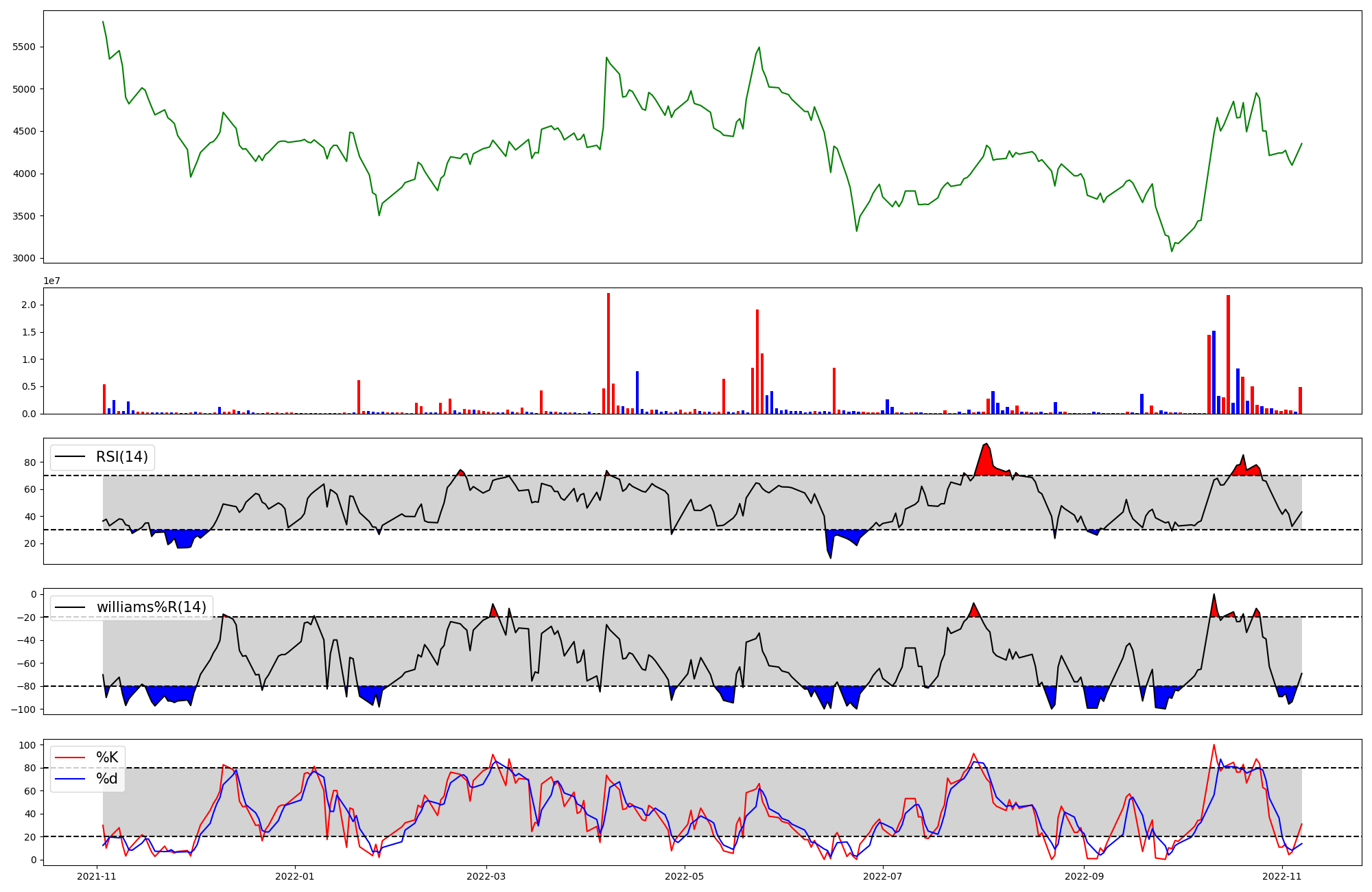Click the 5500 tick on price axis
This screenshot has height=892, width=1372.
tap(24, 47)
